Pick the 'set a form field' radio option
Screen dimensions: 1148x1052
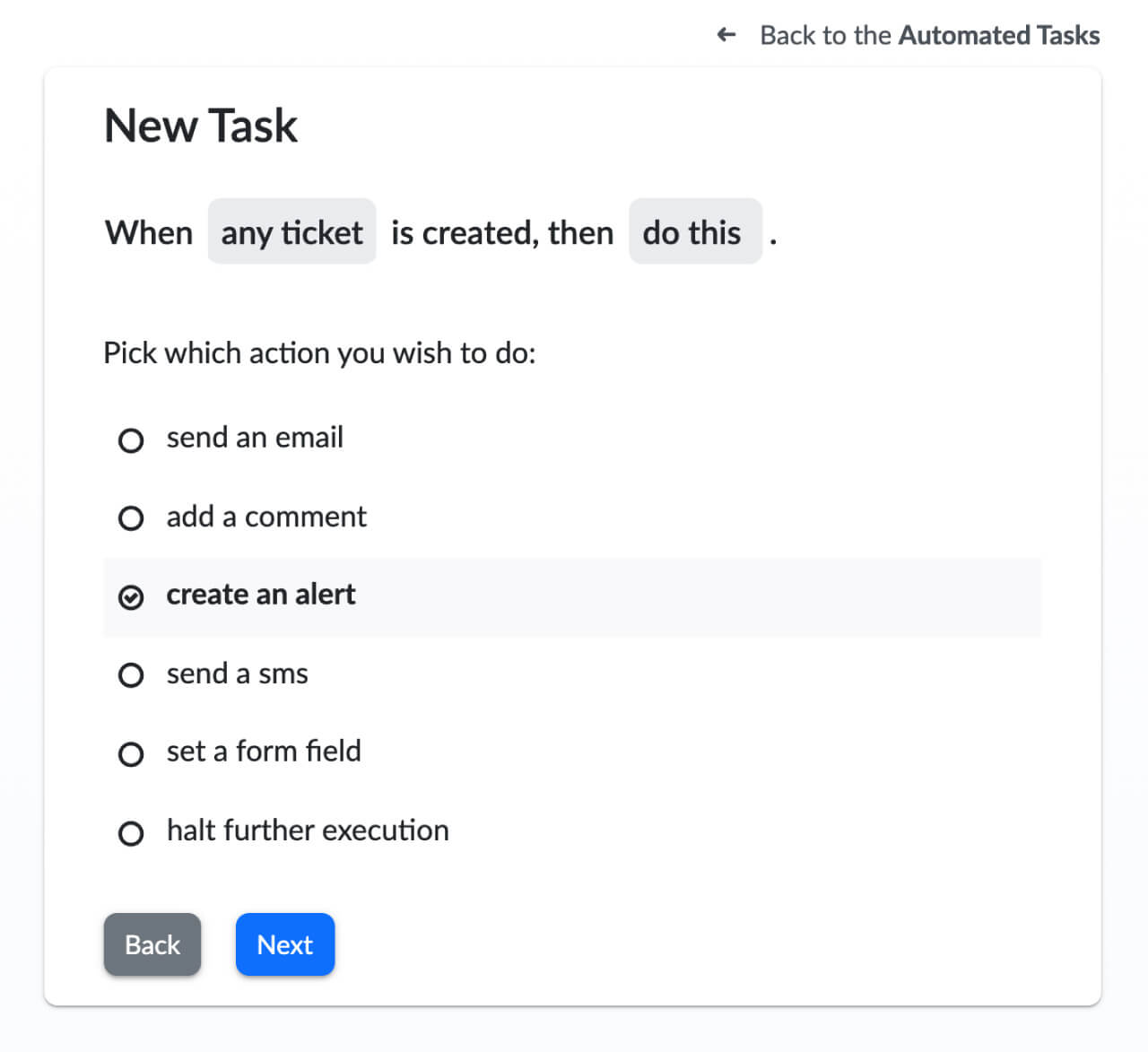pyautogui.click(x=131, y=754)
